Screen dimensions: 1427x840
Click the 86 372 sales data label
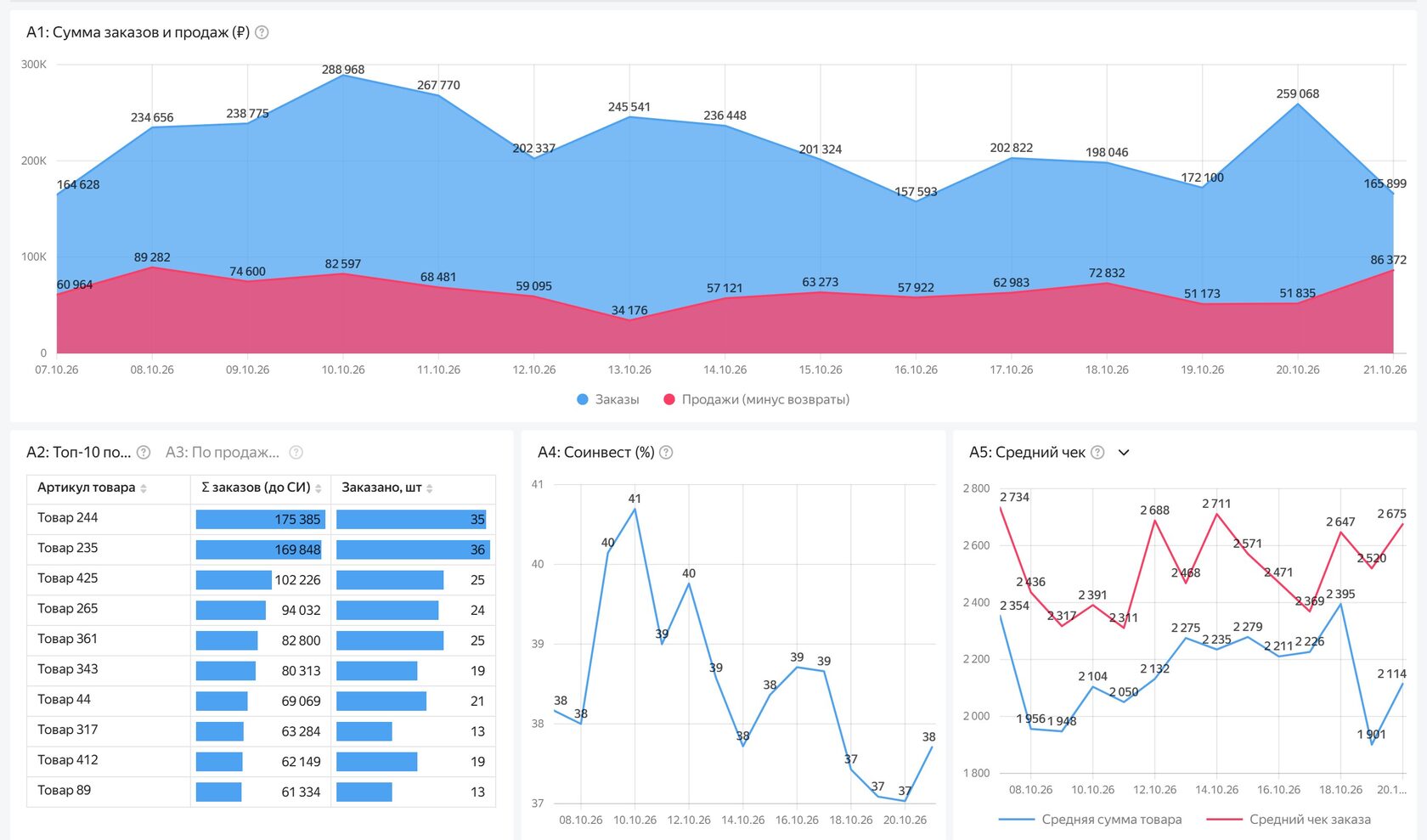[1389, 261]
